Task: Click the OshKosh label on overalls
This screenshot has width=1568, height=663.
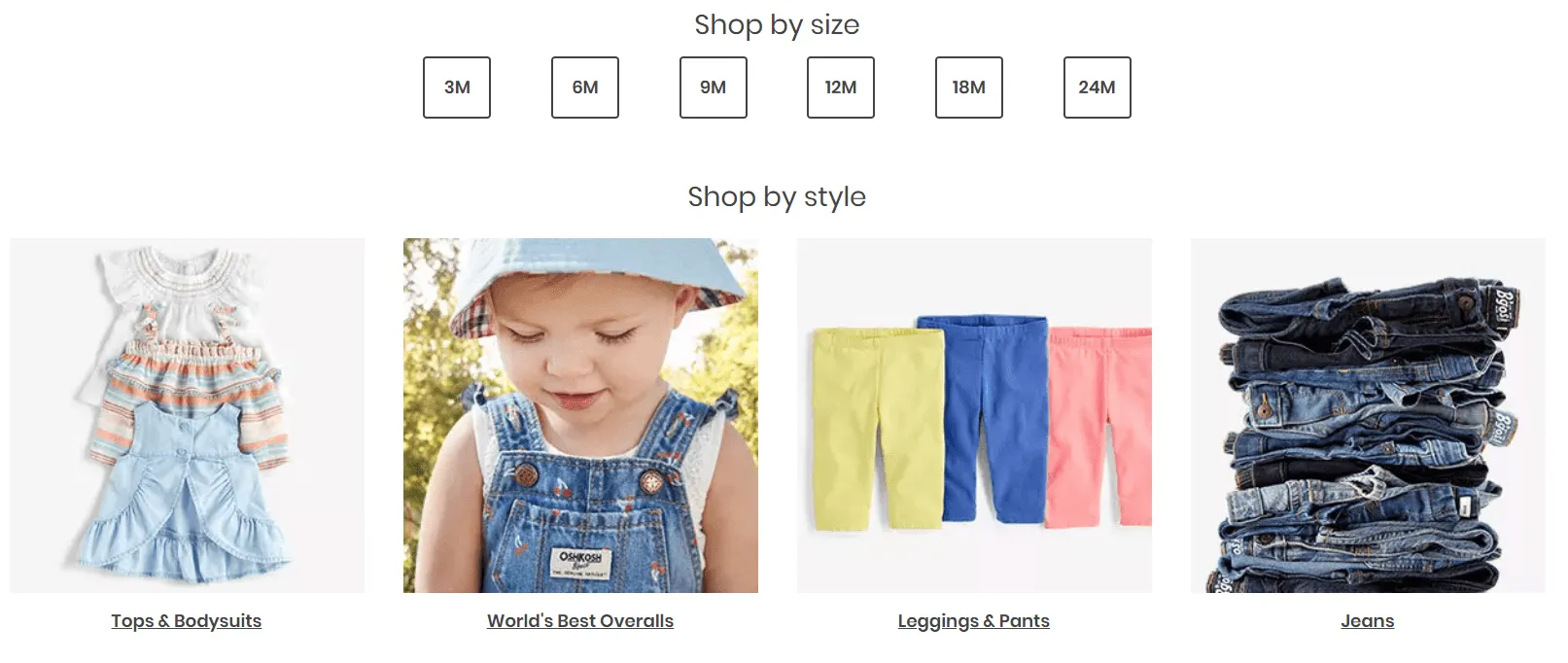Action: pyautogui.click(x=580, y=562)
